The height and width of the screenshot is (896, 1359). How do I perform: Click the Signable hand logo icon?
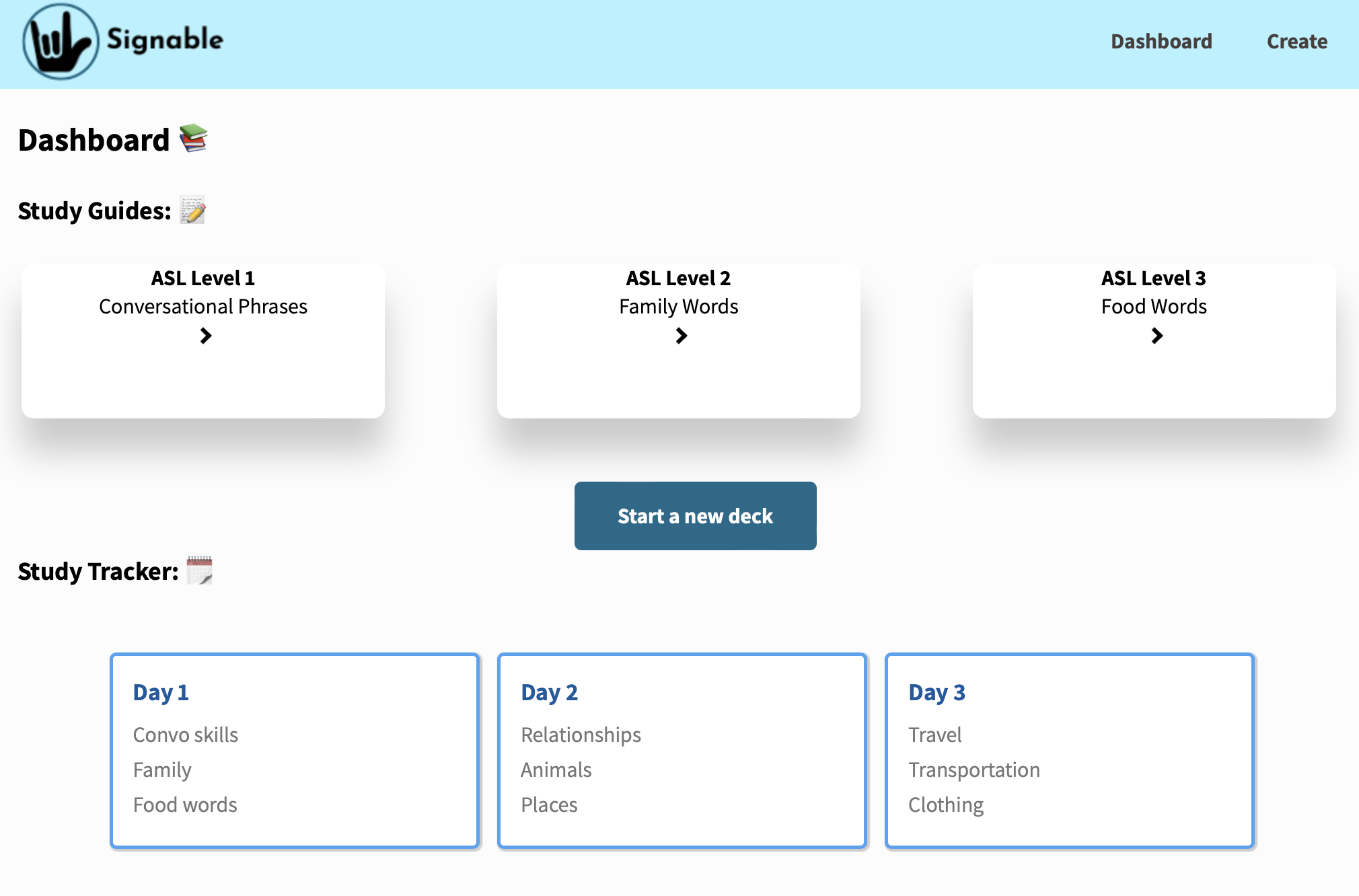[61, 42]
